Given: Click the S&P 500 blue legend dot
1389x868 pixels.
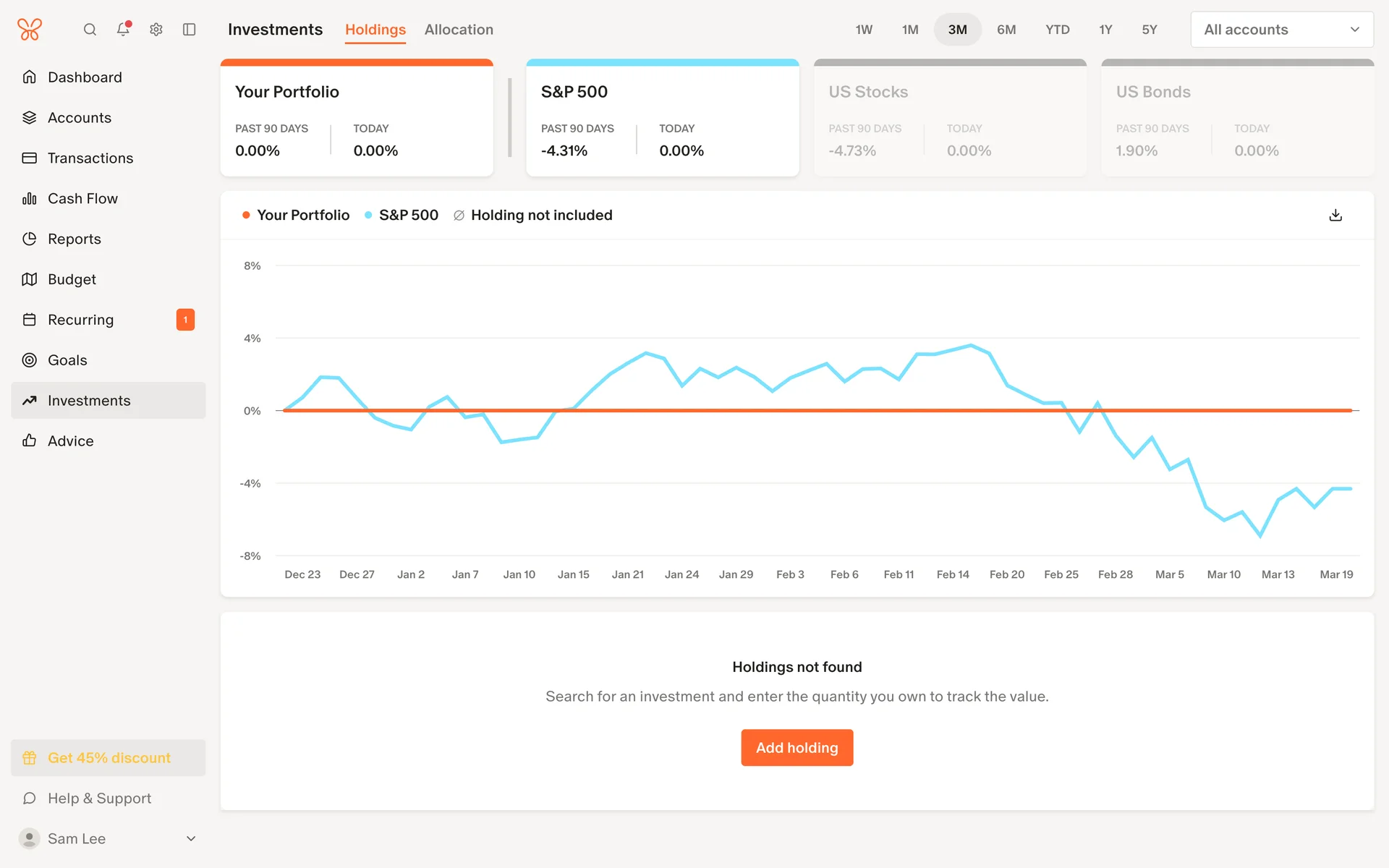Looking at the screenshot, I should pos(368,216).
